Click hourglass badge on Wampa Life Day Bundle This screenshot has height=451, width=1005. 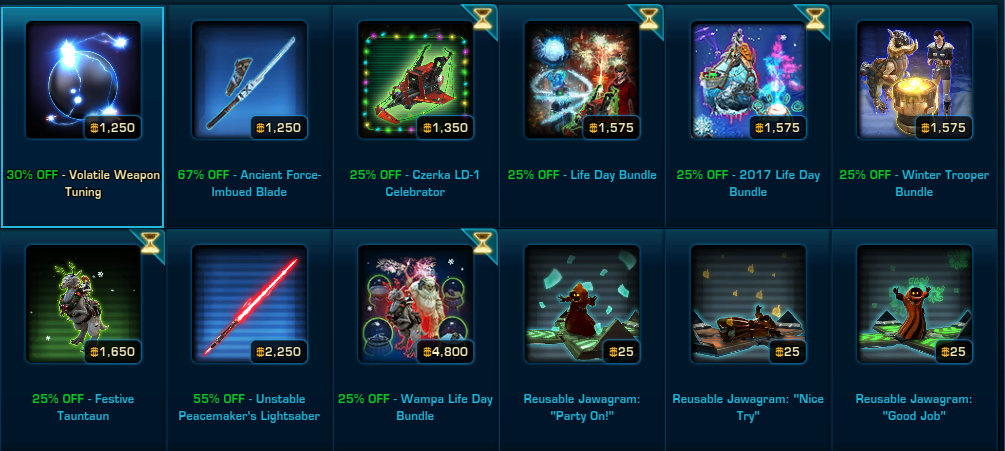point(483,243)
